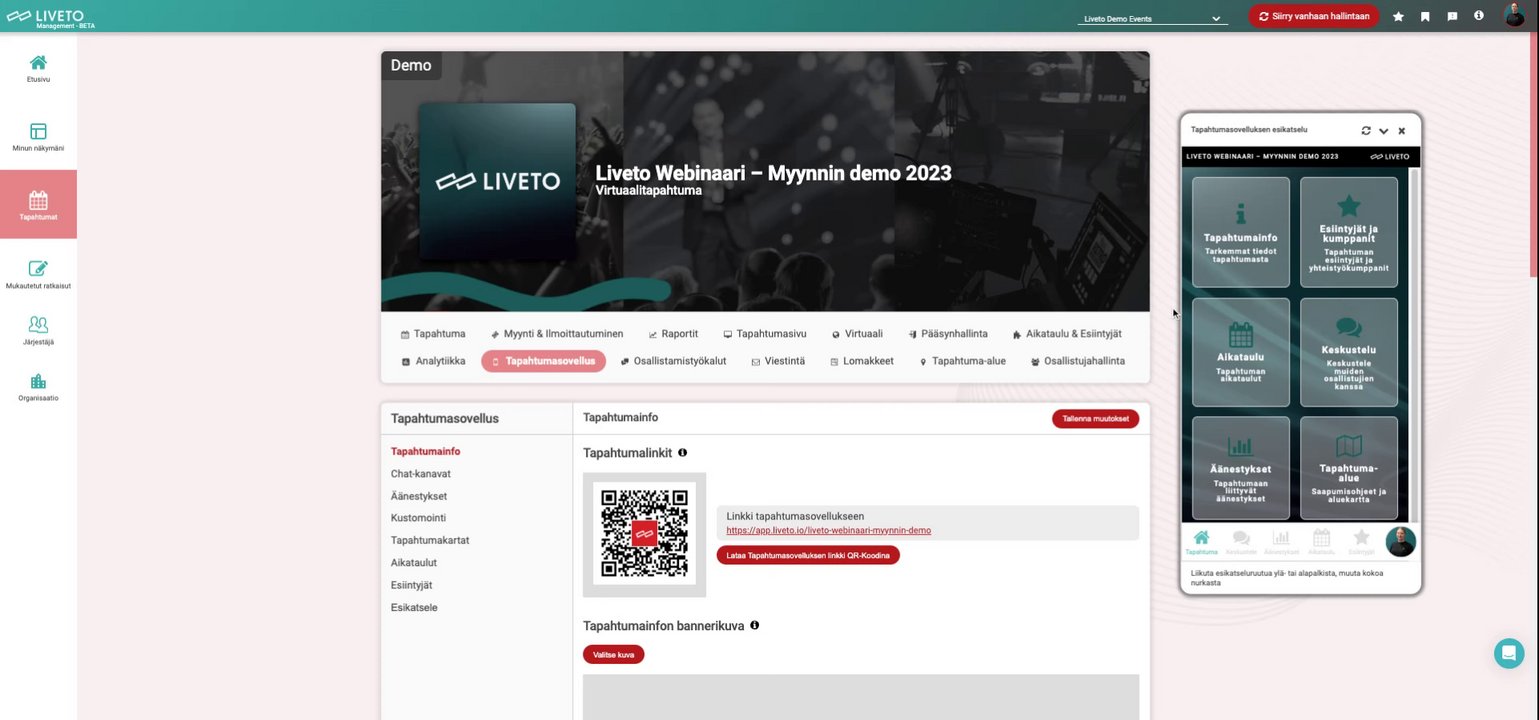Screen dimensions: 1539x720
Task: Open the Aikataulu & Esiintyjät tab
Action: [x=1067, y=334]
